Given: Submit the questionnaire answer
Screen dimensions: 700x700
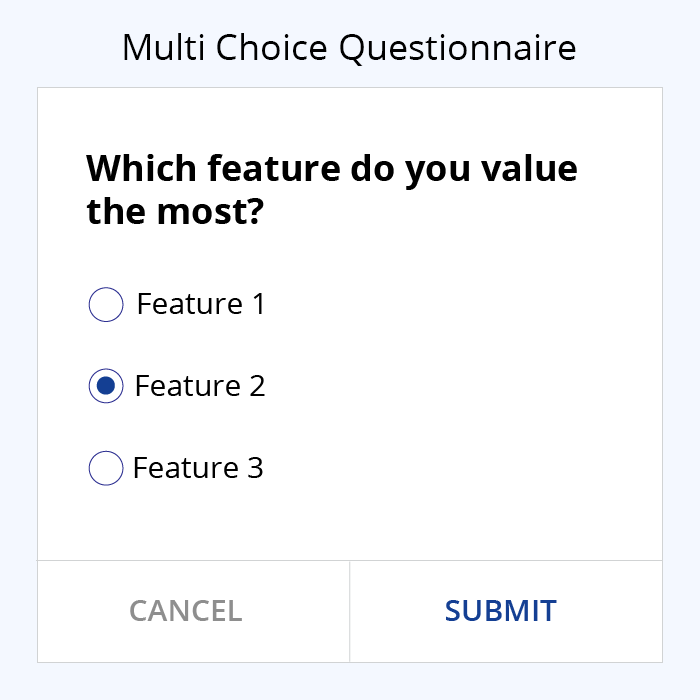Looking at the screenshot, I should pos(506,611).
